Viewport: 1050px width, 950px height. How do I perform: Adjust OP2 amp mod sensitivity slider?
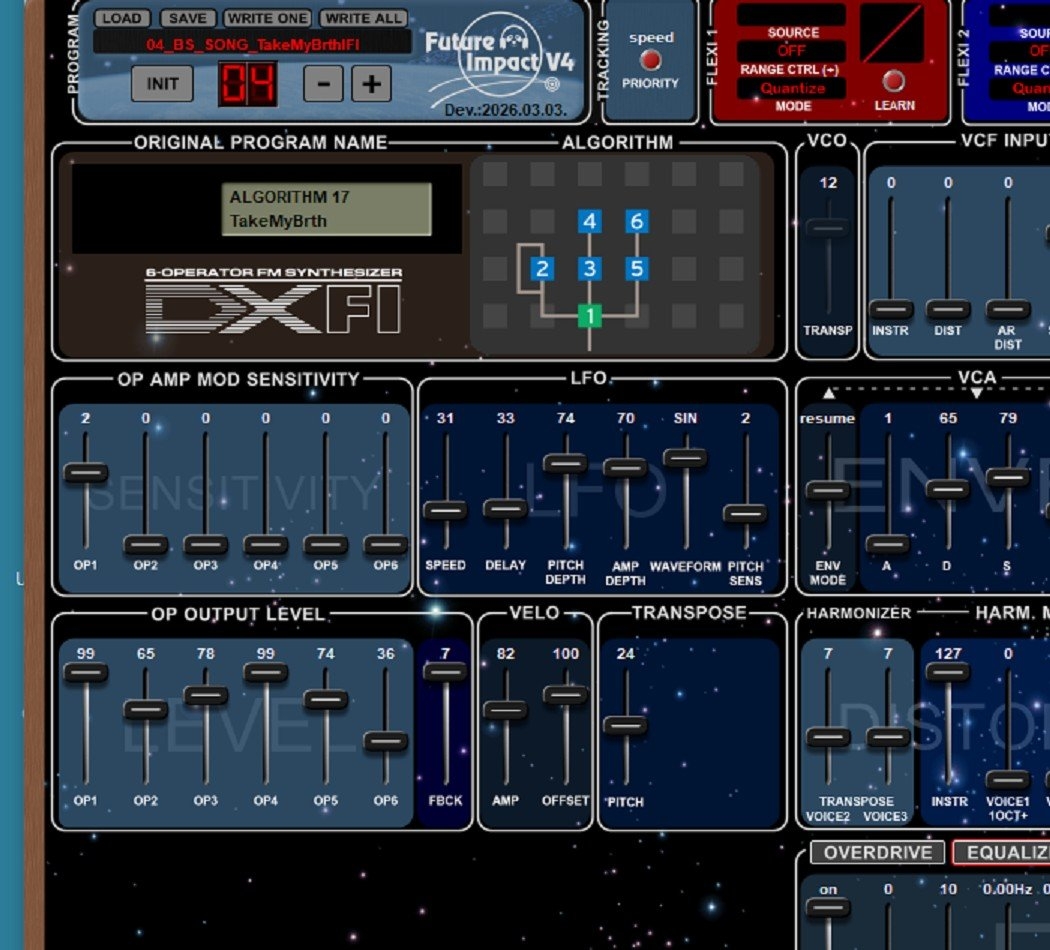[x=146, y=544]
